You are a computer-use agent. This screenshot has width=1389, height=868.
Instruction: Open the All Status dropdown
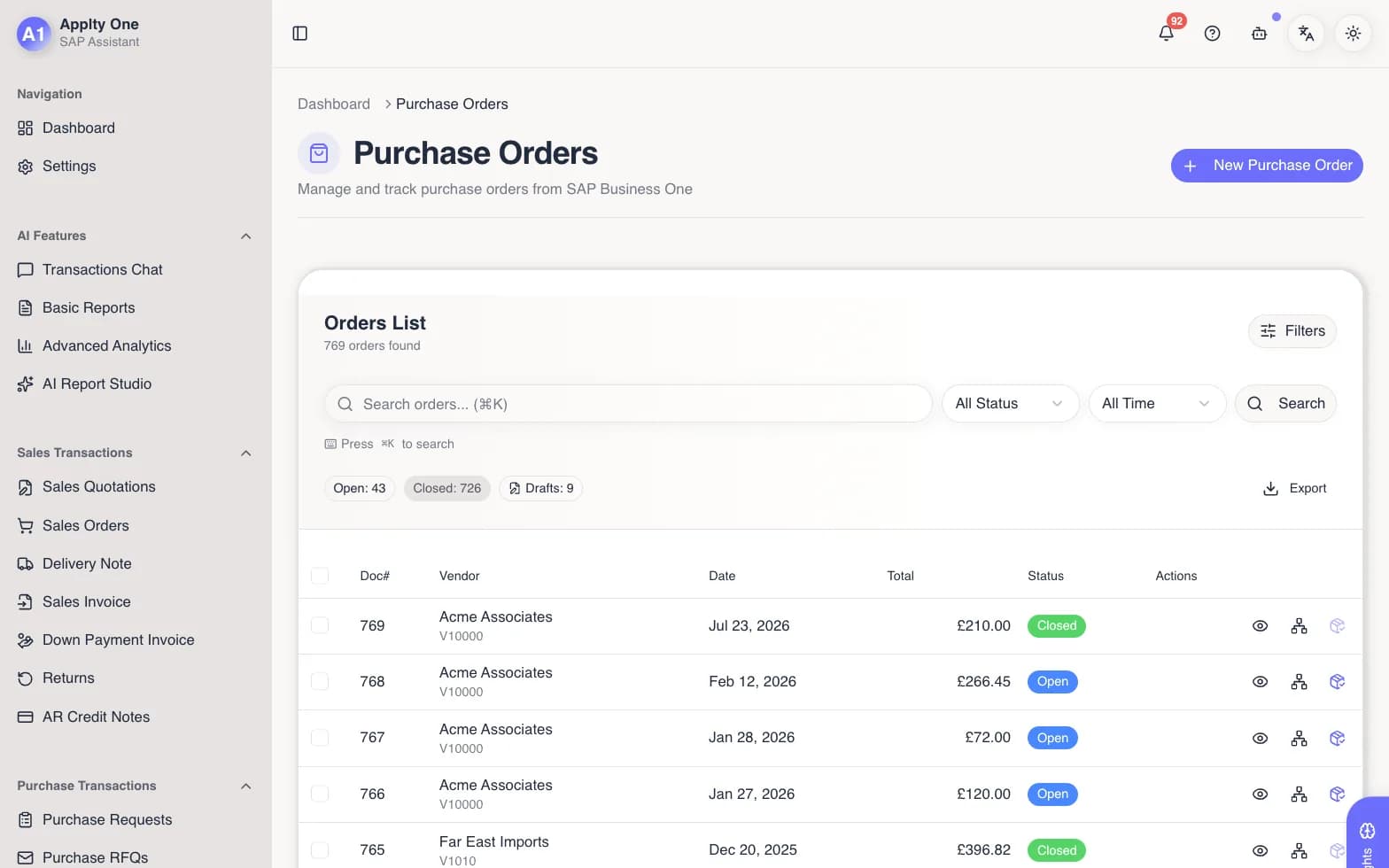click(x=1010, y=404)
